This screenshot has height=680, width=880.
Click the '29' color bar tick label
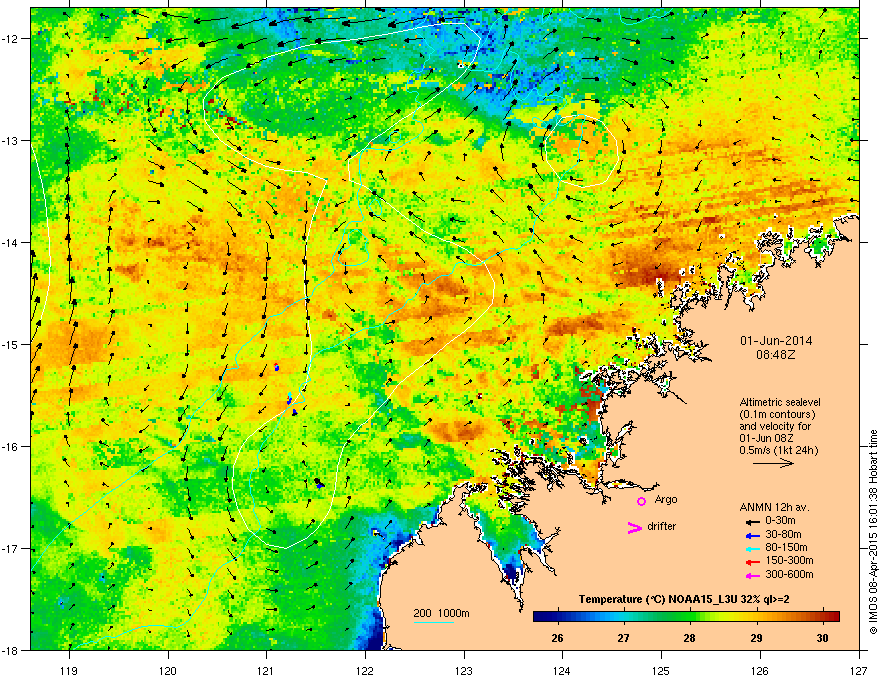click(757, 638)
